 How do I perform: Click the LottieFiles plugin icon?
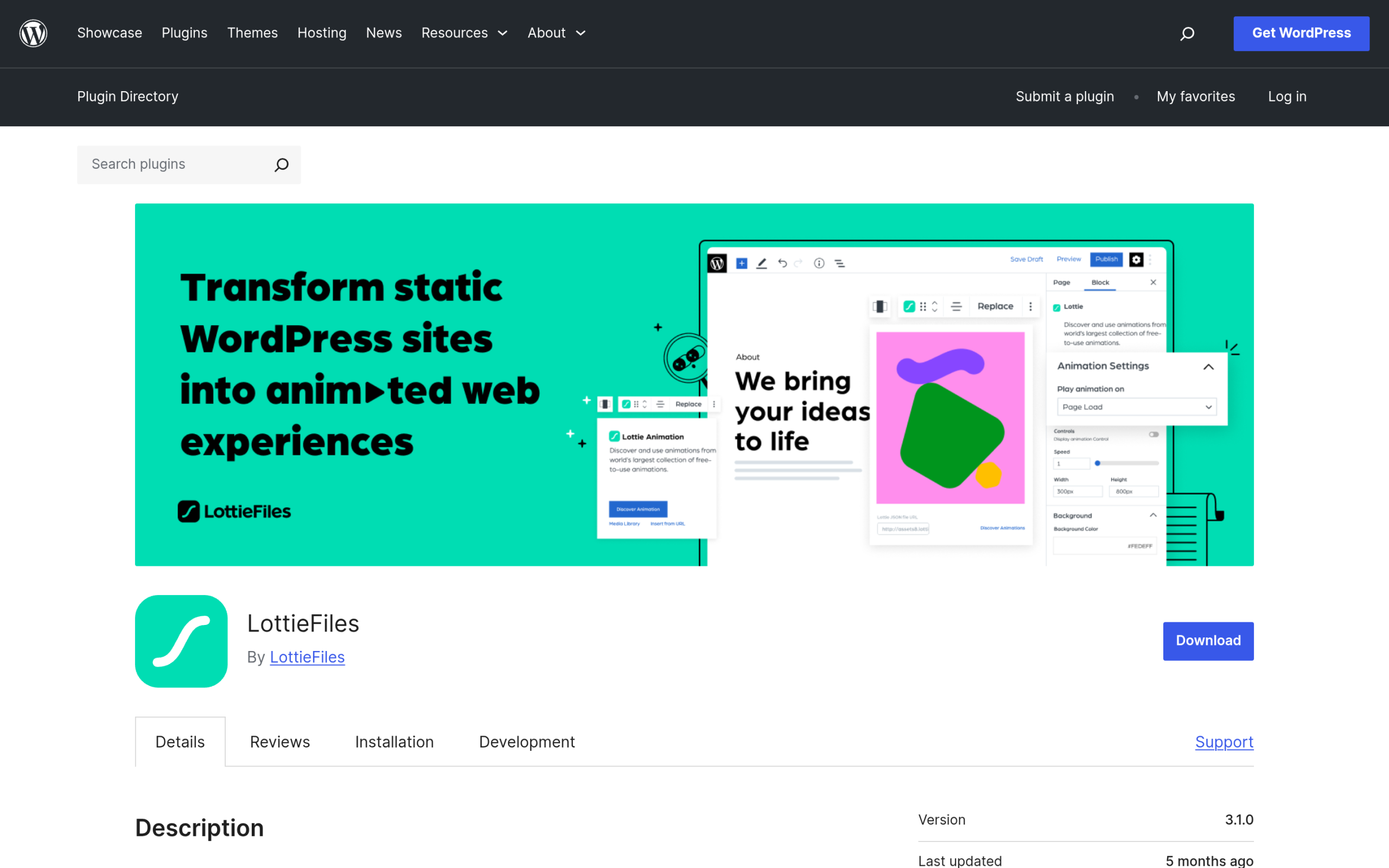(181, 641)
